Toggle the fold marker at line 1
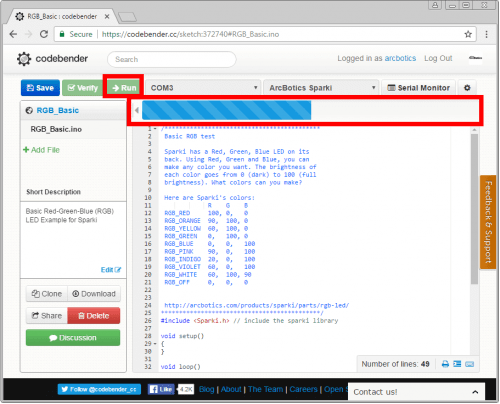 pos(155,129)
